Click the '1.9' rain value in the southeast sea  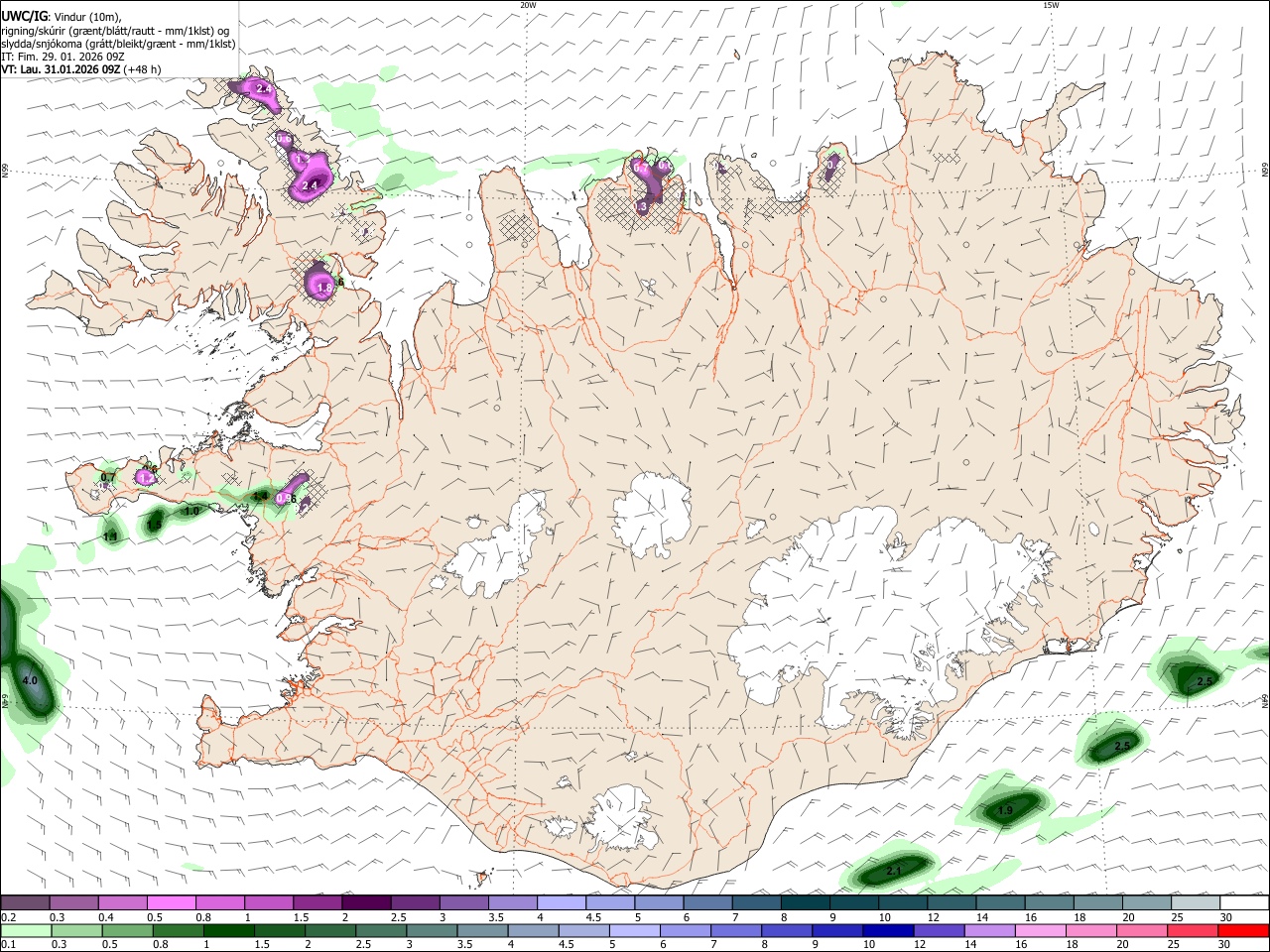point(1005,810)
